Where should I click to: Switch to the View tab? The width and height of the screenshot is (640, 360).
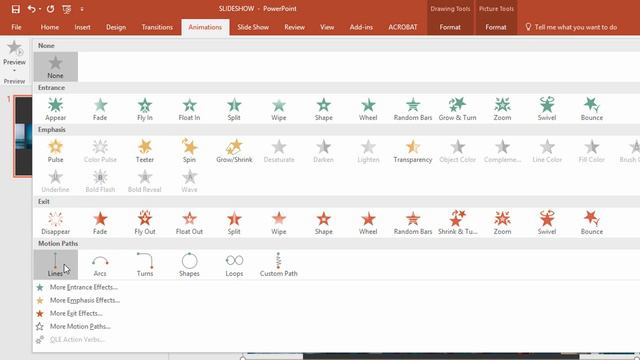click(327, 27)
